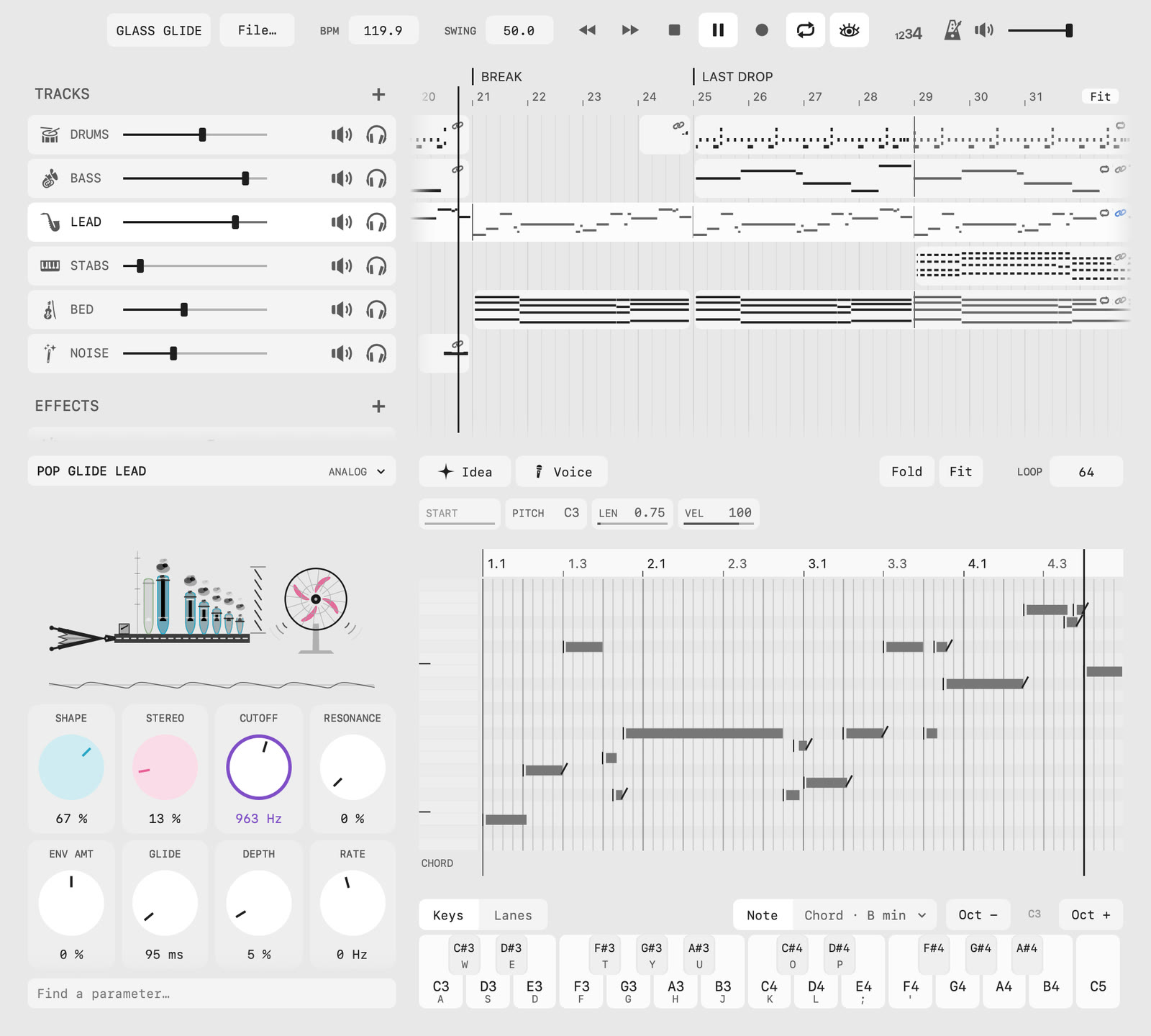Add a new effect with plus
This screenshot has height=1036, width=1151.
click(378, 406)
